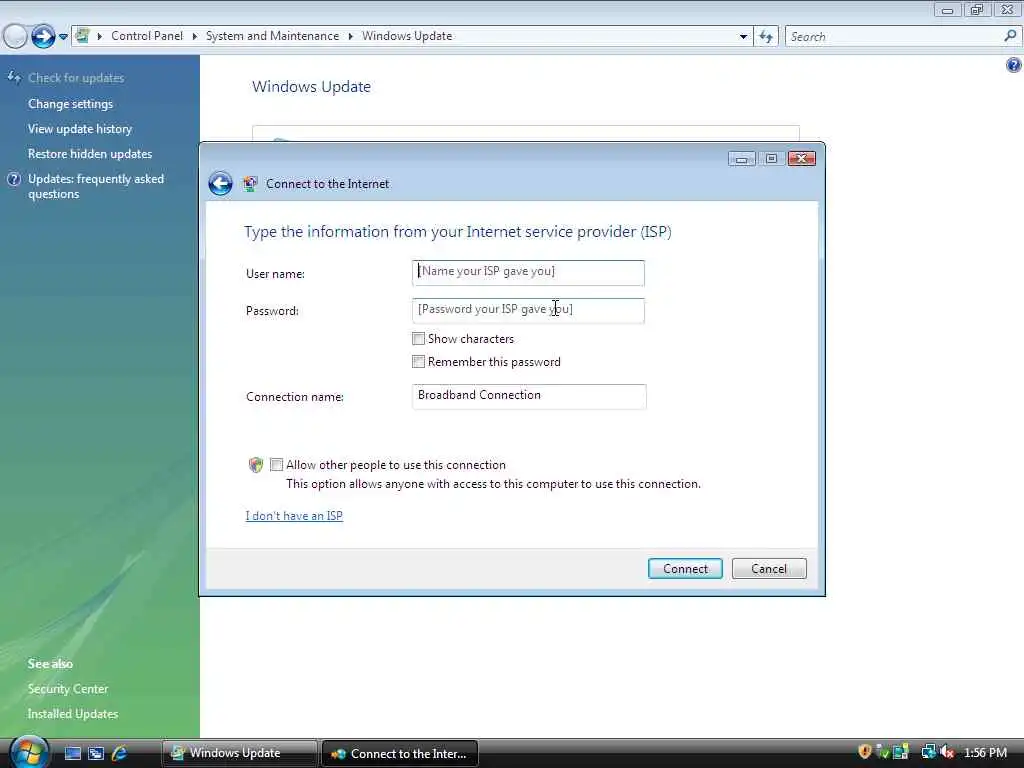Click the muted volume tray icon
The width and height of the screenshot is (1024, 768).
(947, 752)
